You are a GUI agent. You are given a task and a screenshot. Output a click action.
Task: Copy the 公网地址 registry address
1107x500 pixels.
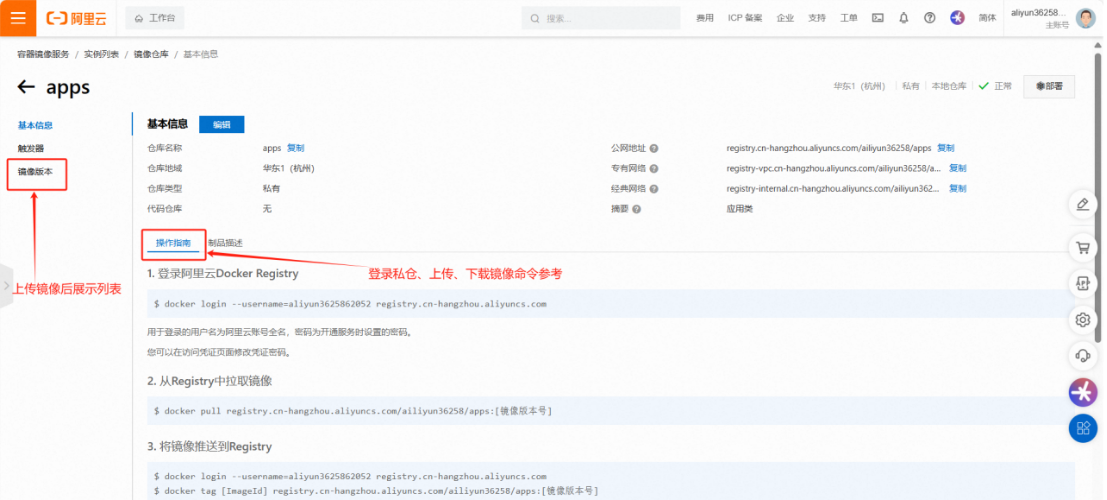point(945,148)
